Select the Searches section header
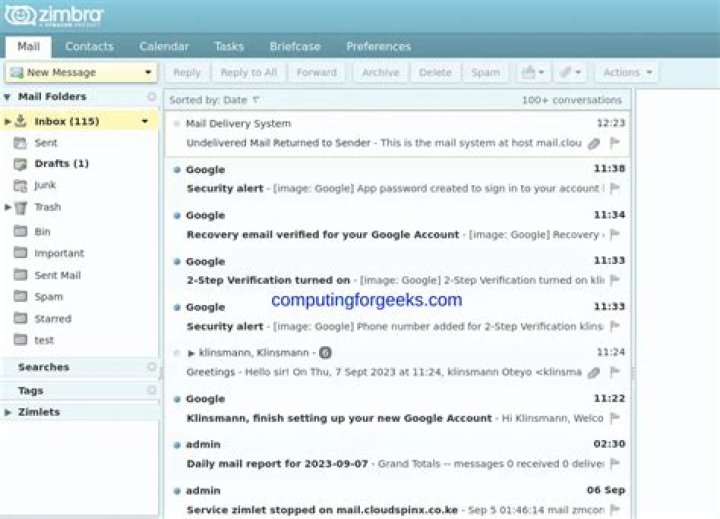Screen dimensions: 720x519 point(79,367)
